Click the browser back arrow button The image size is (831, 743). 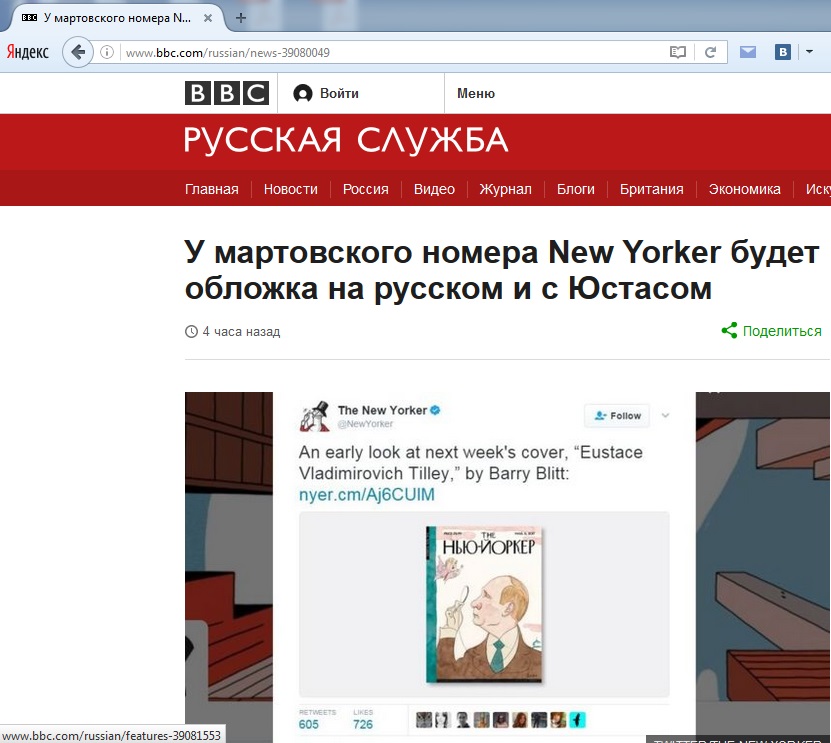click(x=78, y=52)
